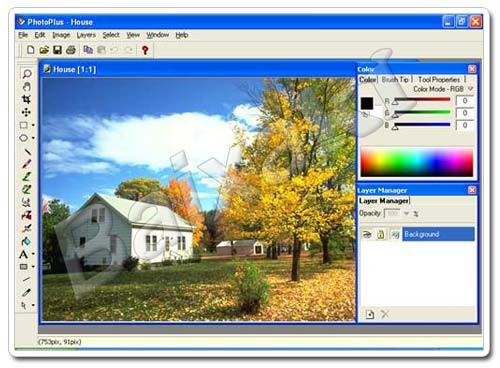This screenshot has height=368, width=500.
Task: Open the Layers menu
Action: [x=86, y=35]
